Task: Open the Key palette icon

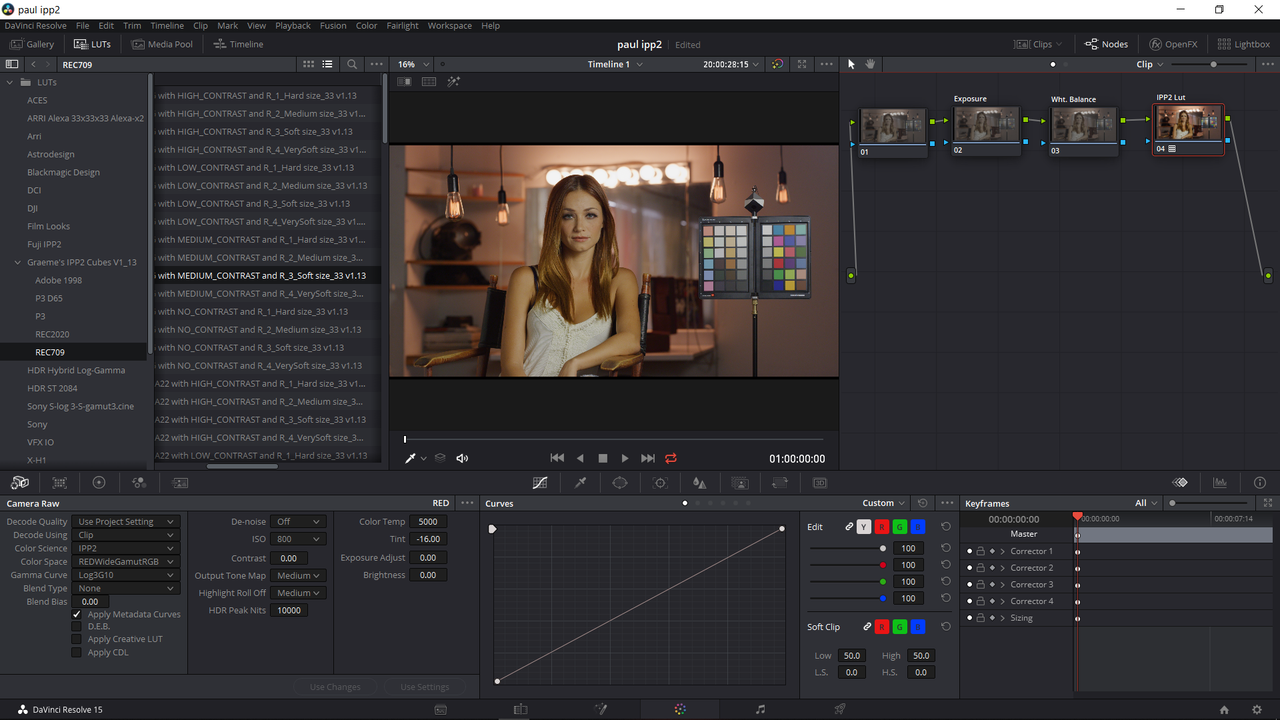Action: point(740,482)
